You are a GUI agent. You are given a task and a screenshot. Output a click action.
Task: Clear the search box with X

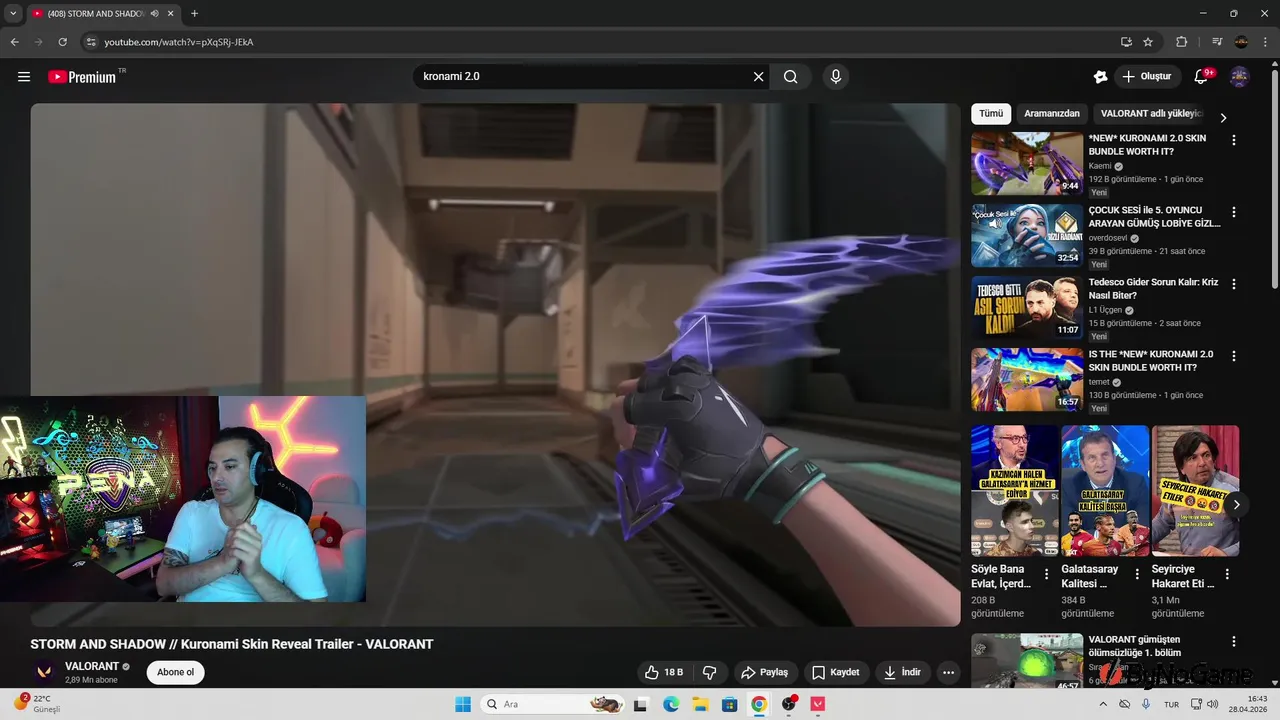point(758,77)
